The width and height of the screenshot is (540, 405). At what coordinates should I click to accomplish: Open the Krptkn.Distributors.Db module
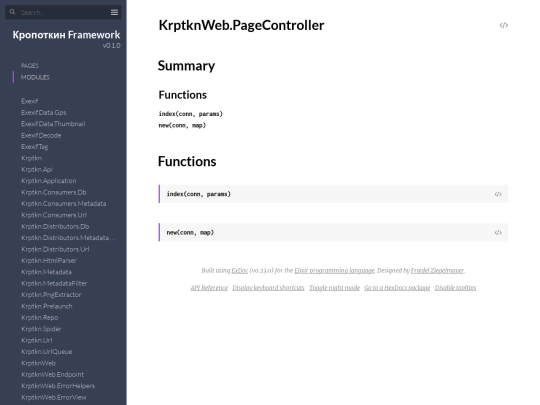(x=55, y=226)
